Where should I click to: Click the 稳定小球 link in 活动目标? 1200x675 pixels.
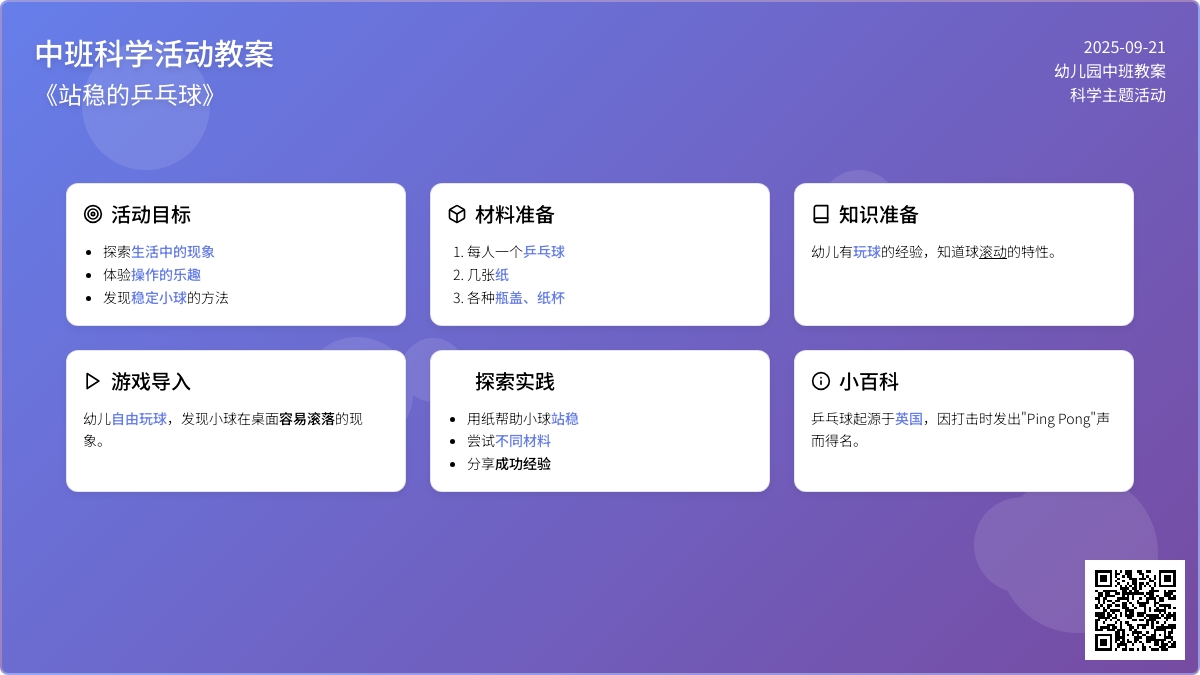pos(159,297)
